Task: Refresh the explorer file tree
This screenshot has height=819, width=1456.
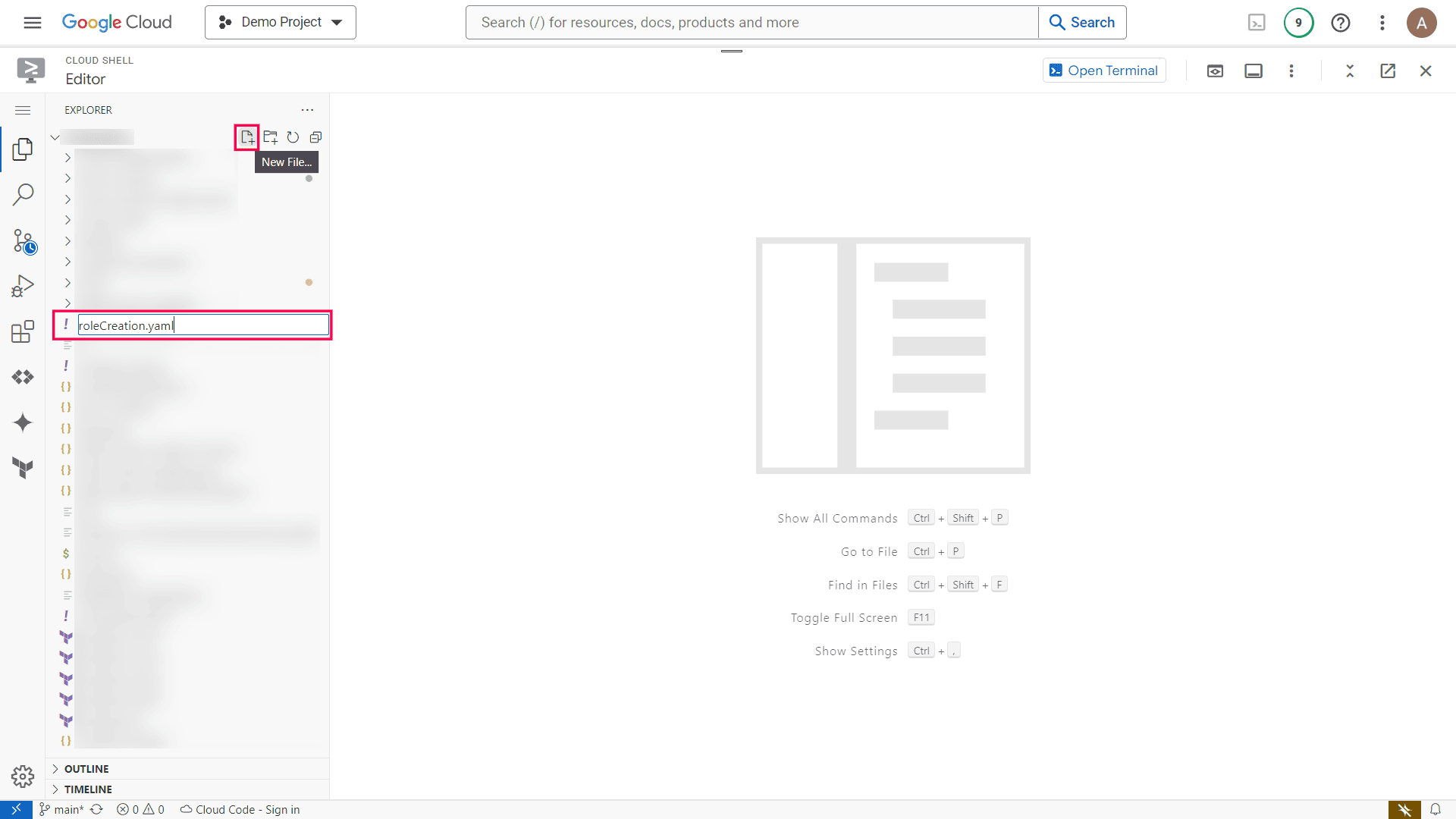Action: tap(293, 137)
